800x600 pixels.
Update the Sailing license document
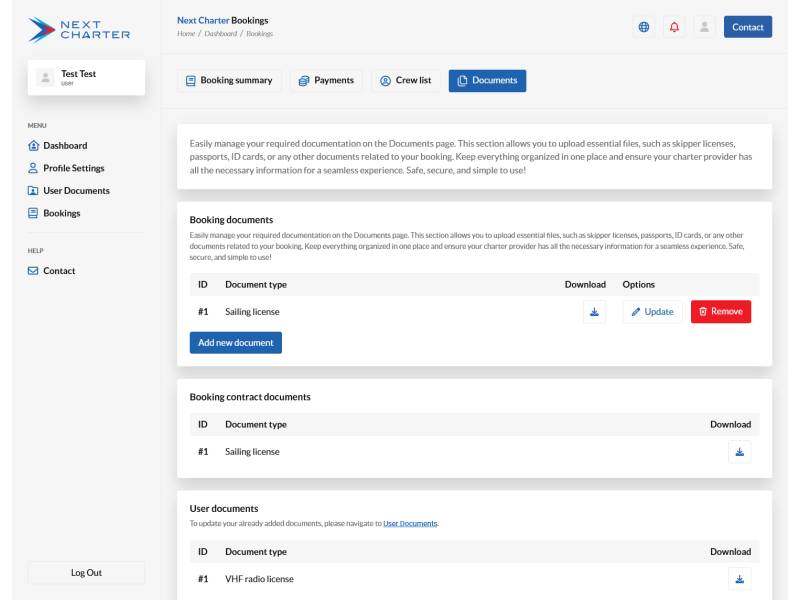pyautogui.click(x=652, y=312)
